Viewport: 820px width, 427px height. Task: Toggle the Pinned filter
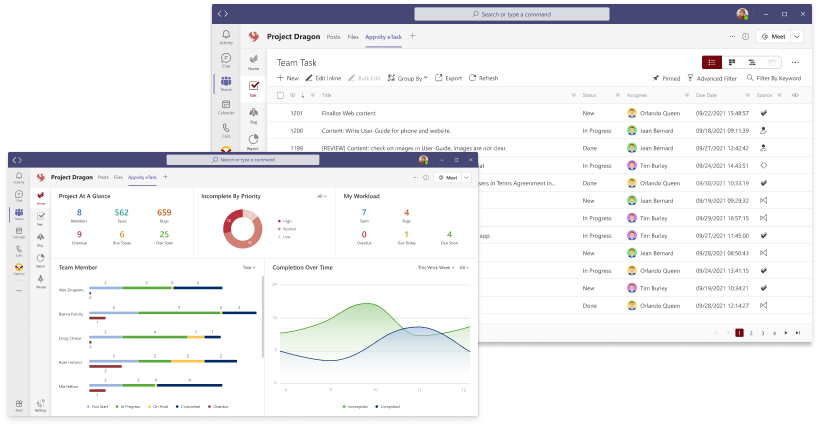(667, 78)
